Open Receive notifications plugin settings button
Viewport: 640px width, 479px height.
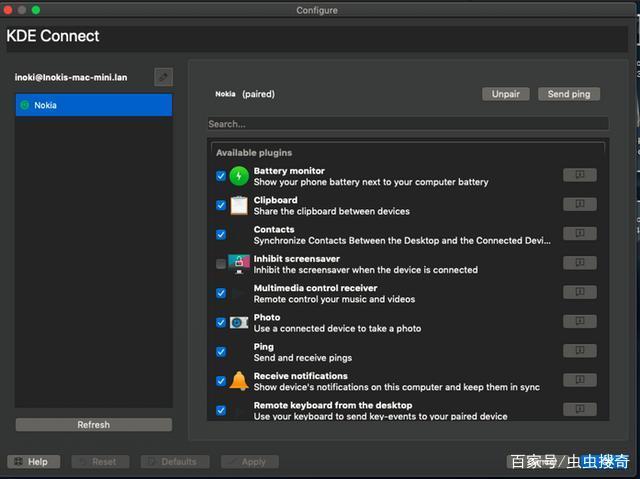(579, 381)
